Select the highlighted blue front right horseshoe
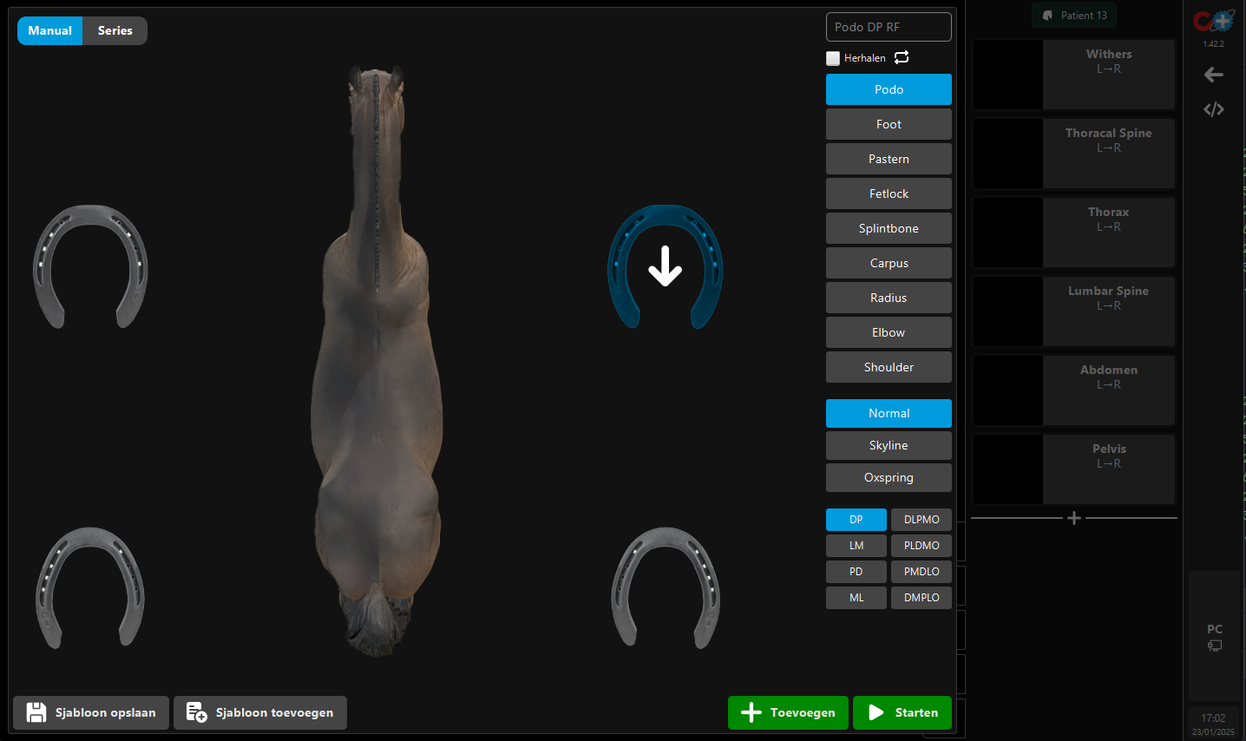The image size is (1246, 741). [x=665, y=267]
